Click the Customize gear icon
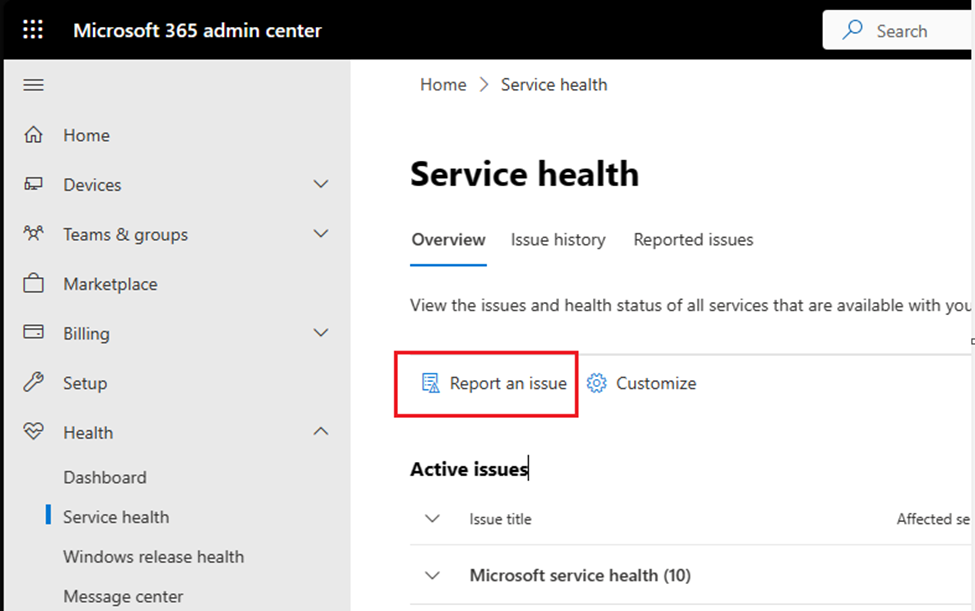Screen dimensions: 975x611 (597, 383)
